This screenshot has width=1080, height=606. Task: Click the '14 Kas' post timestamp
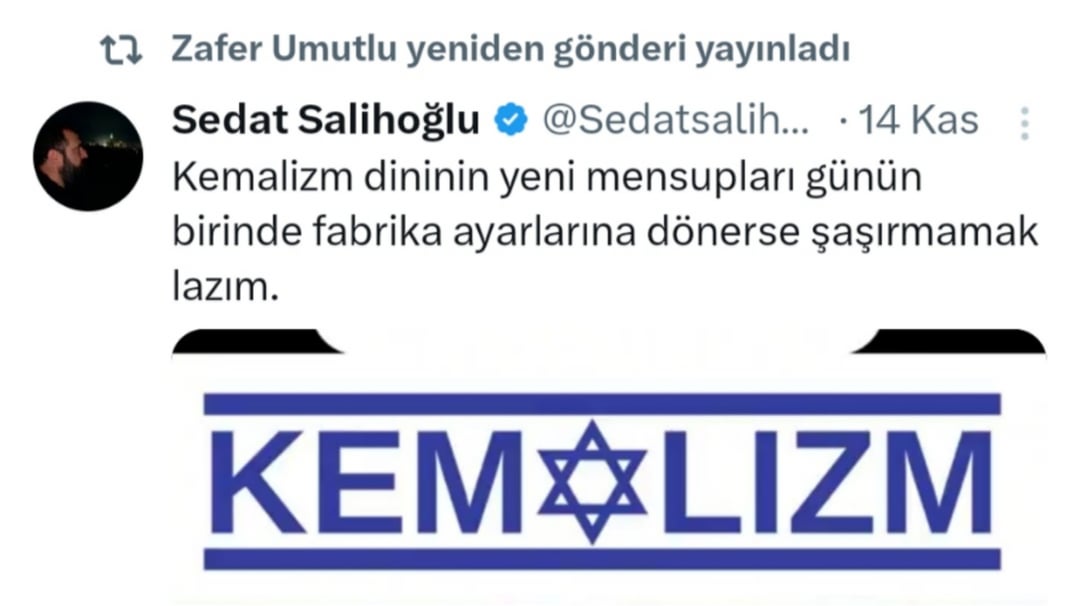(x=918, y=120)
